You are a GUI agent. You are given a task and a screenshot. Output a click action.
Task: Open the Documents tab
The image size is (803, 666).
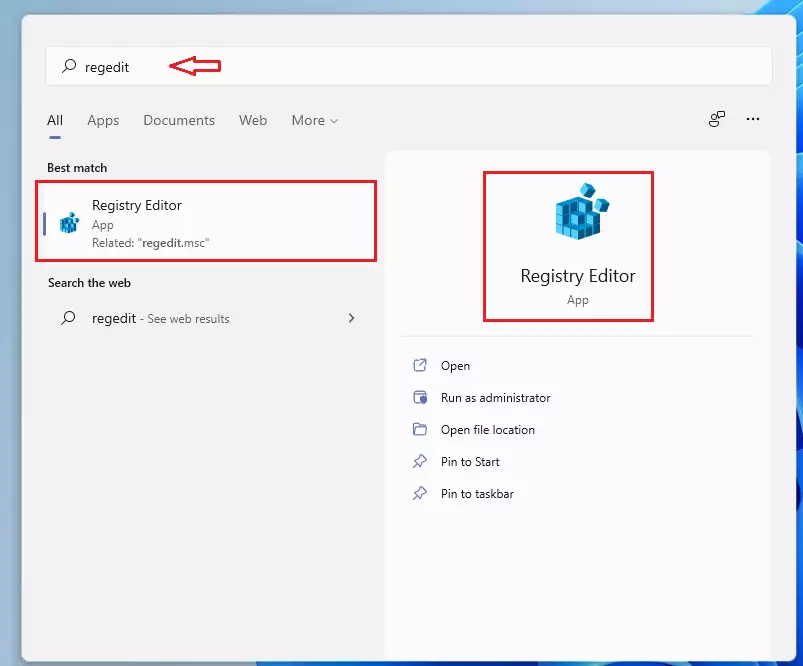tap(179, 120)
